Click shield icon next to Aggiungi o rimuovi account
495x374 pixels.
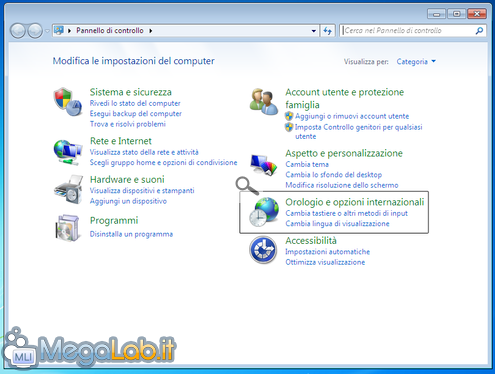pos(289,116)
